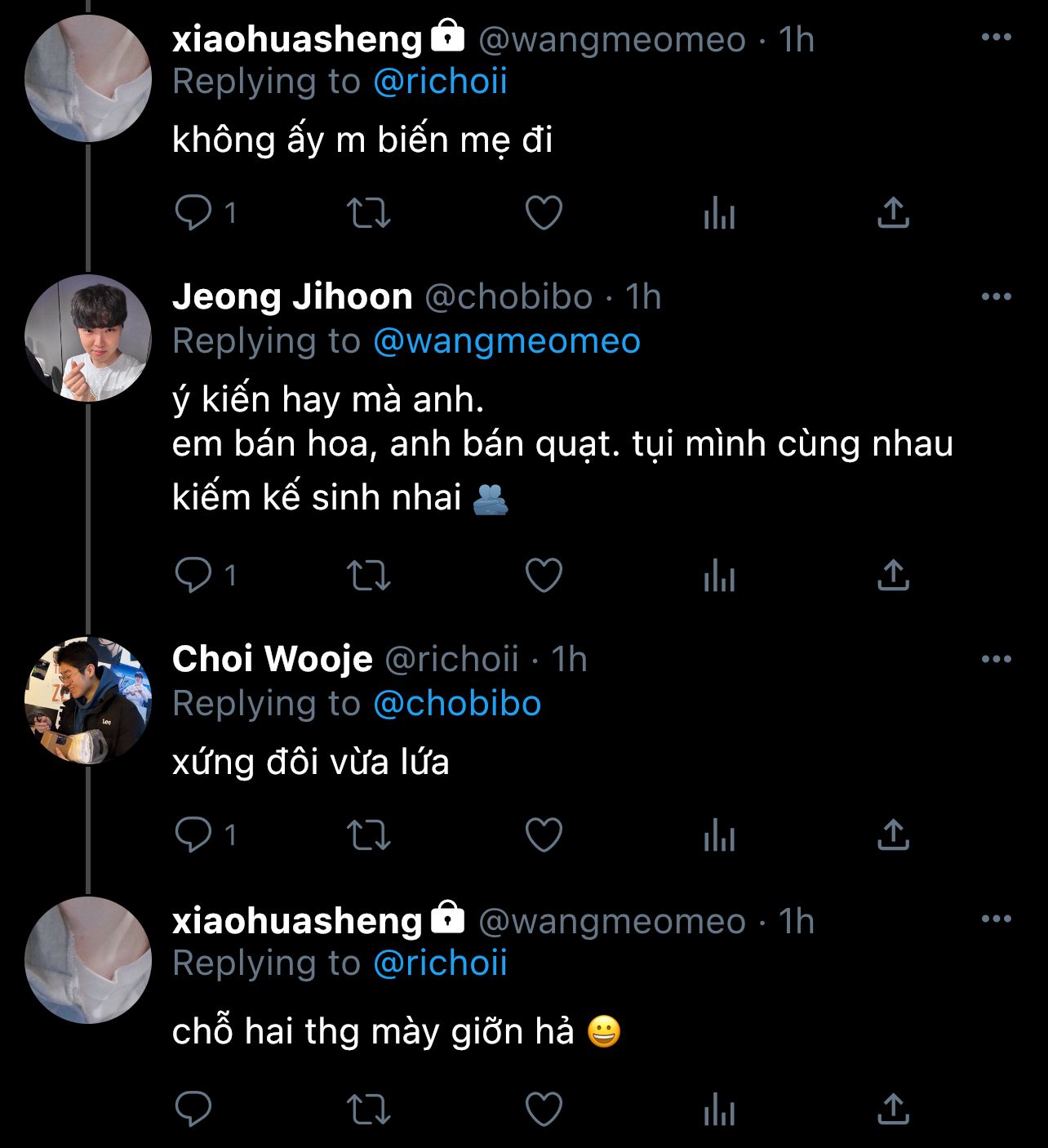Open Choi Wooje's avatar
Screen dimensions: 1048x1148
click(88, 701)
